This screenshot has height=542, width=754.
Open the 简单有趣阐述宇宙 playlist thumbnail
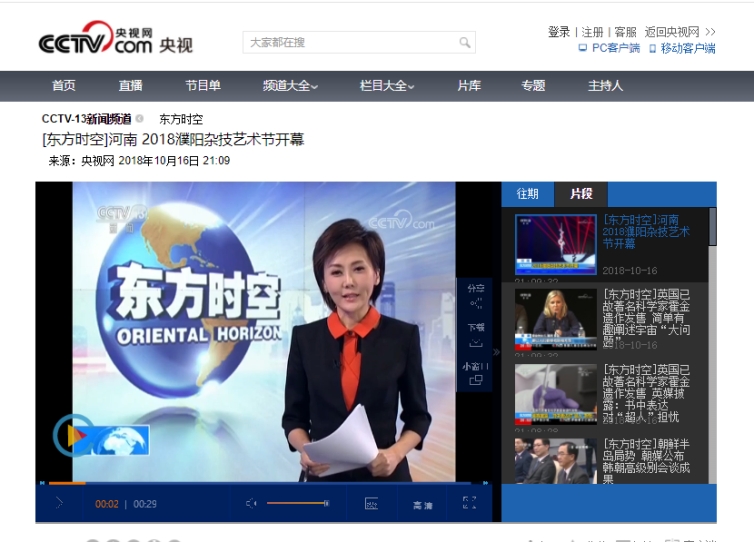tap(555, 319)
